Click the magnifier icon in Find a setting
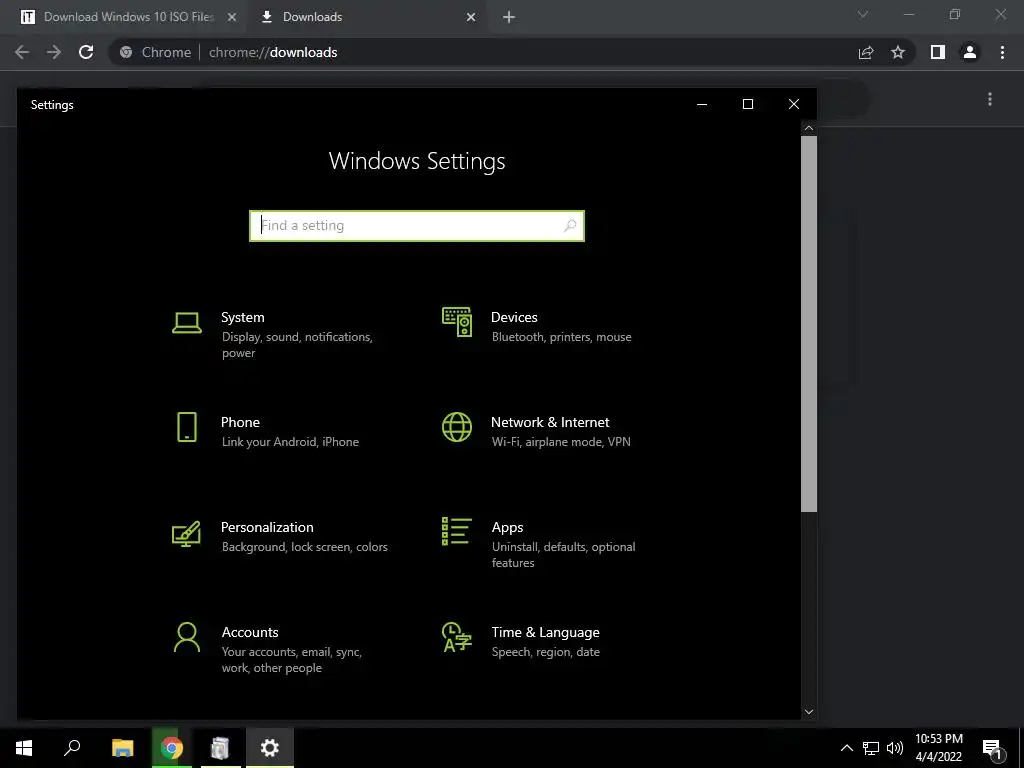Viewport: 1024px width, 768px height. point(569,225)
